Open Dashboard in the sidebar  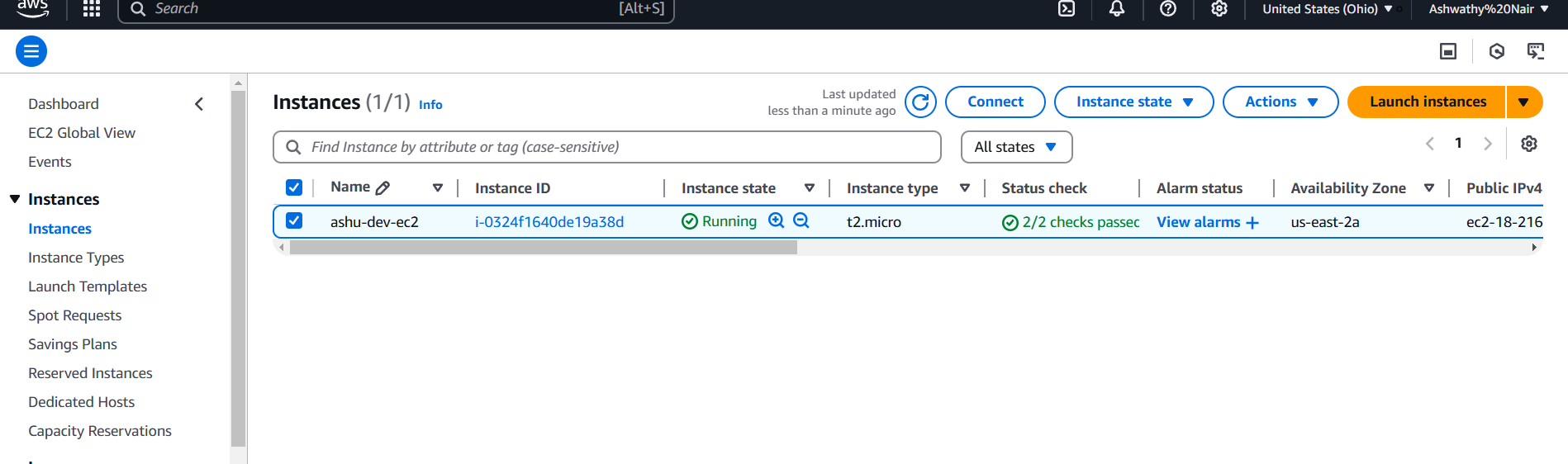[64, 104]
